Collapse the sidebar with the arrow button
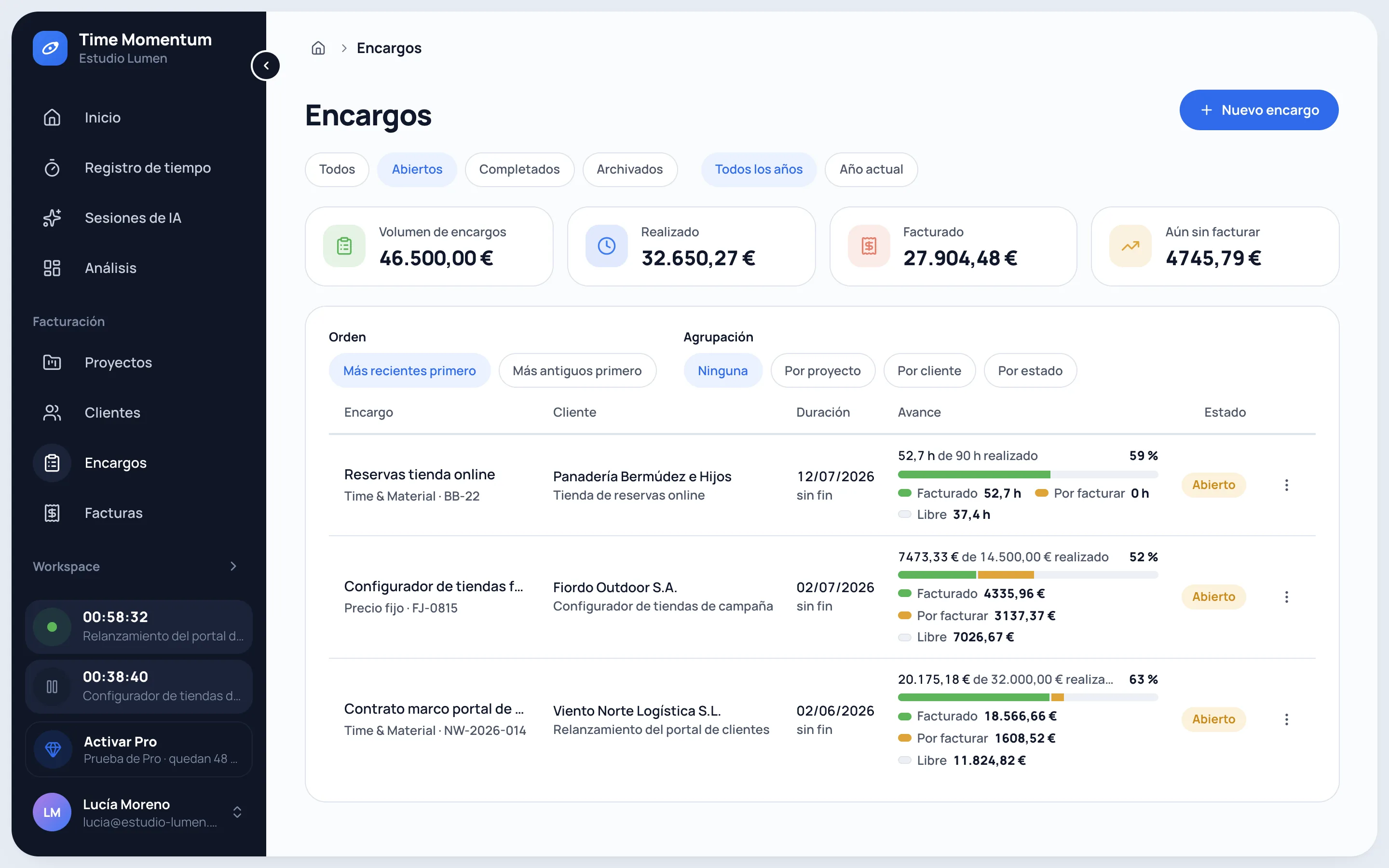Screen dimensions: 1389x868 [266, 66]
